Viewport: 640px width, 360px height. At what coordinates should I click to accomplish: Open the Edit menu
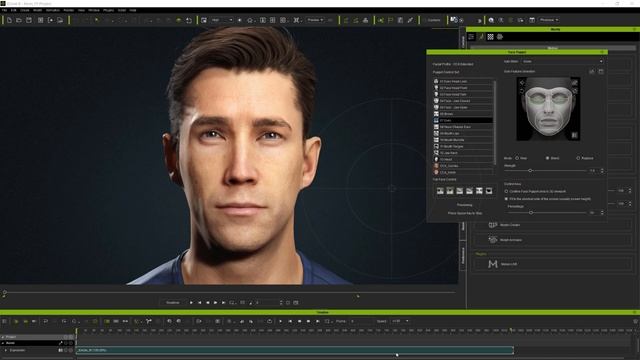pyautogui.click(x=13, y=10)
